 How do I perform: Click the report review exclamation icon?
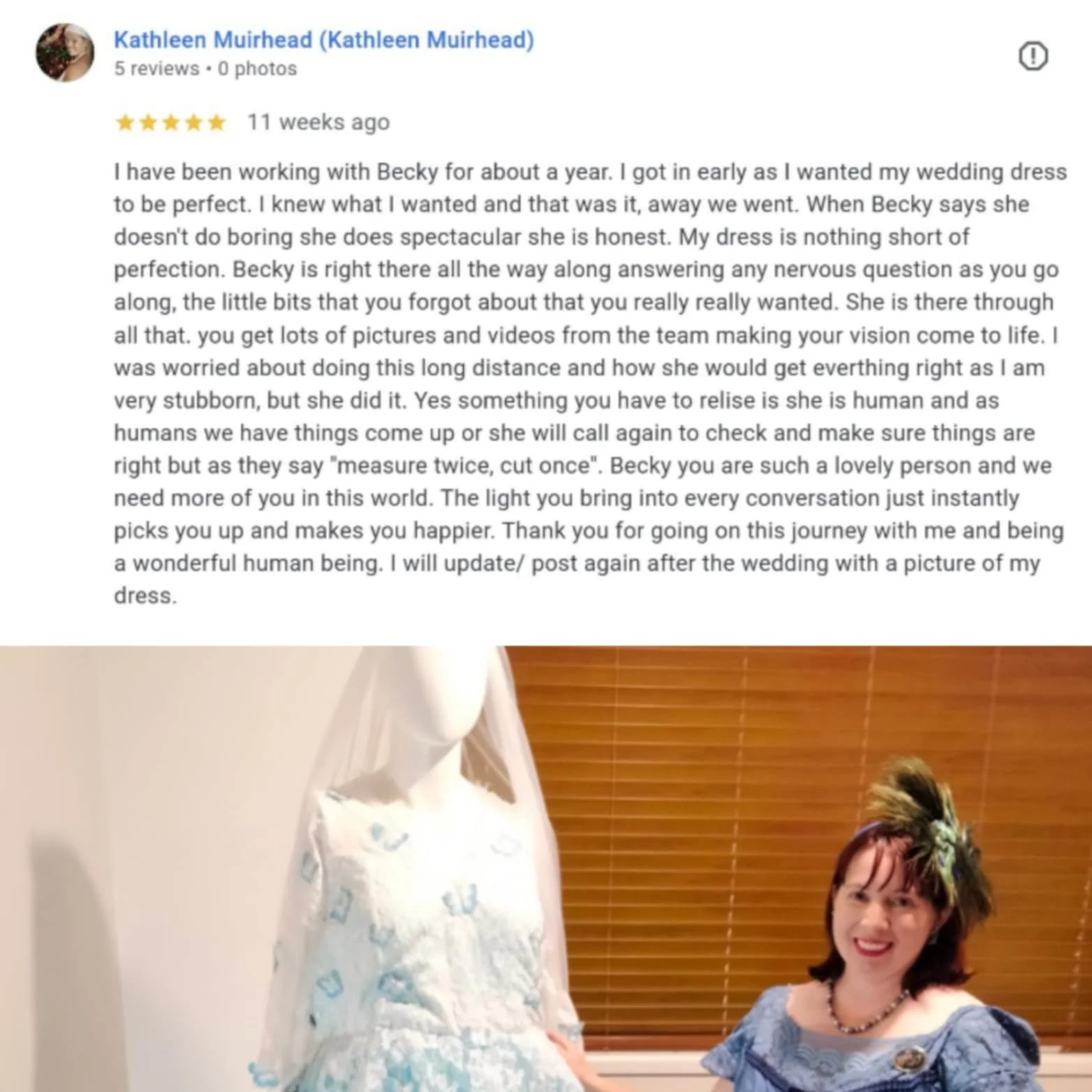pyautogui.click(x=1033, y=56)
